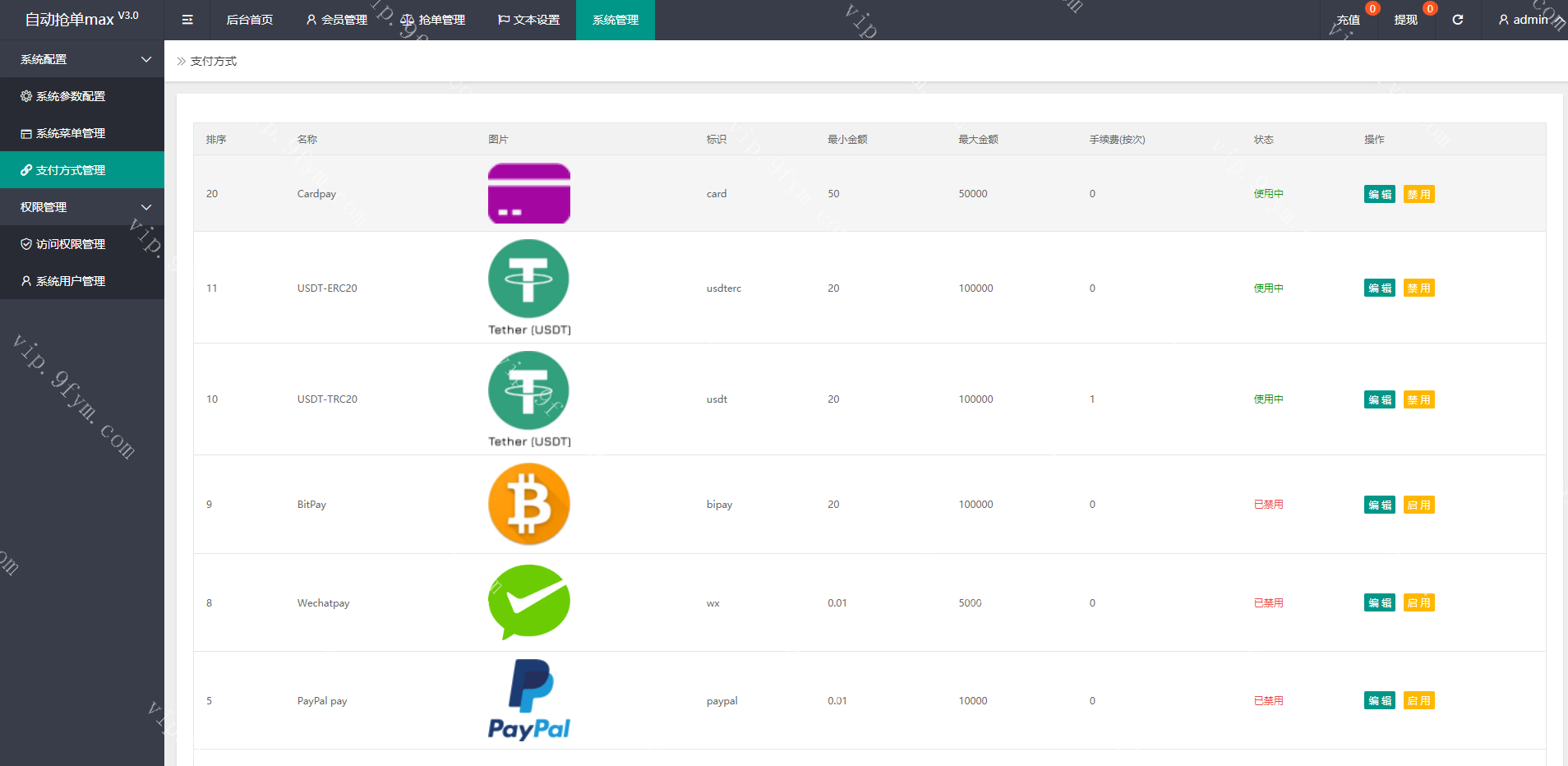Open 系统参数配置 in the sidebar

tap(71, 96)
